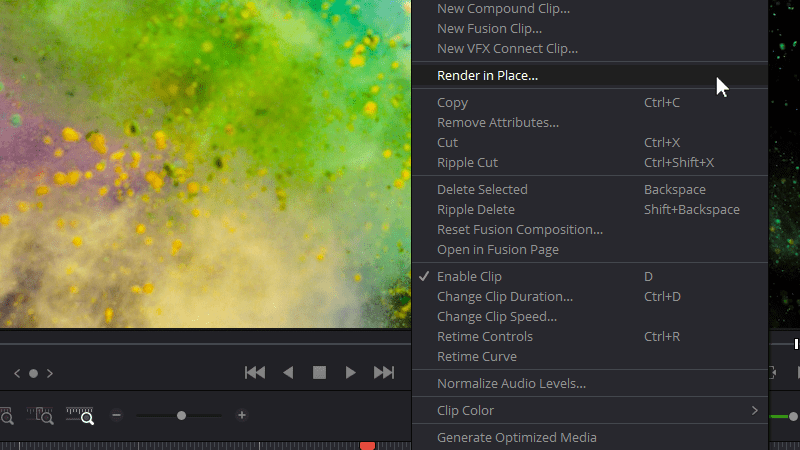Screen dimensions: 800x450
Task: Choose Render in Place from menu
Action: tap(487, 75)
